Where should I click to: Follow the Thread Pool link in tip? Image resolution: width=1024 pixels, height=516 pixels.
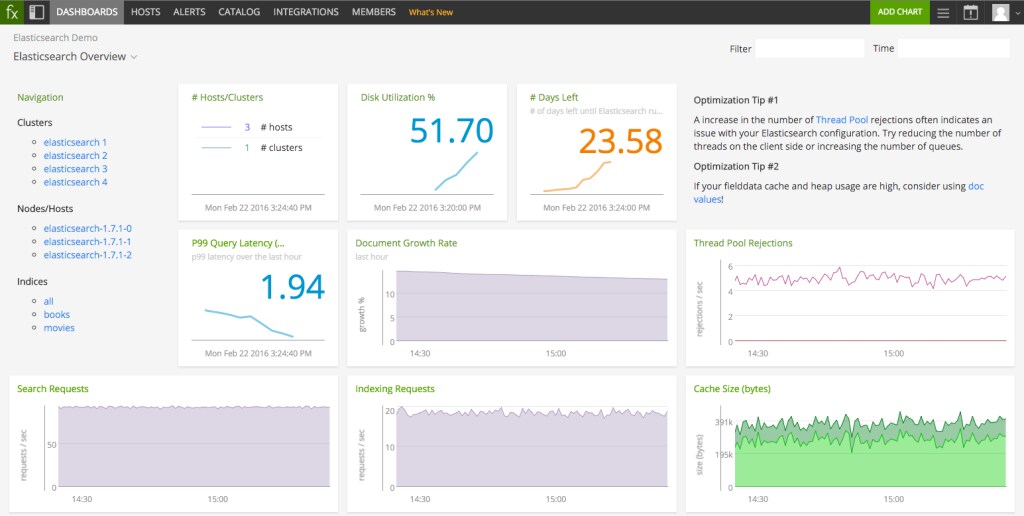tap(842, 120)
